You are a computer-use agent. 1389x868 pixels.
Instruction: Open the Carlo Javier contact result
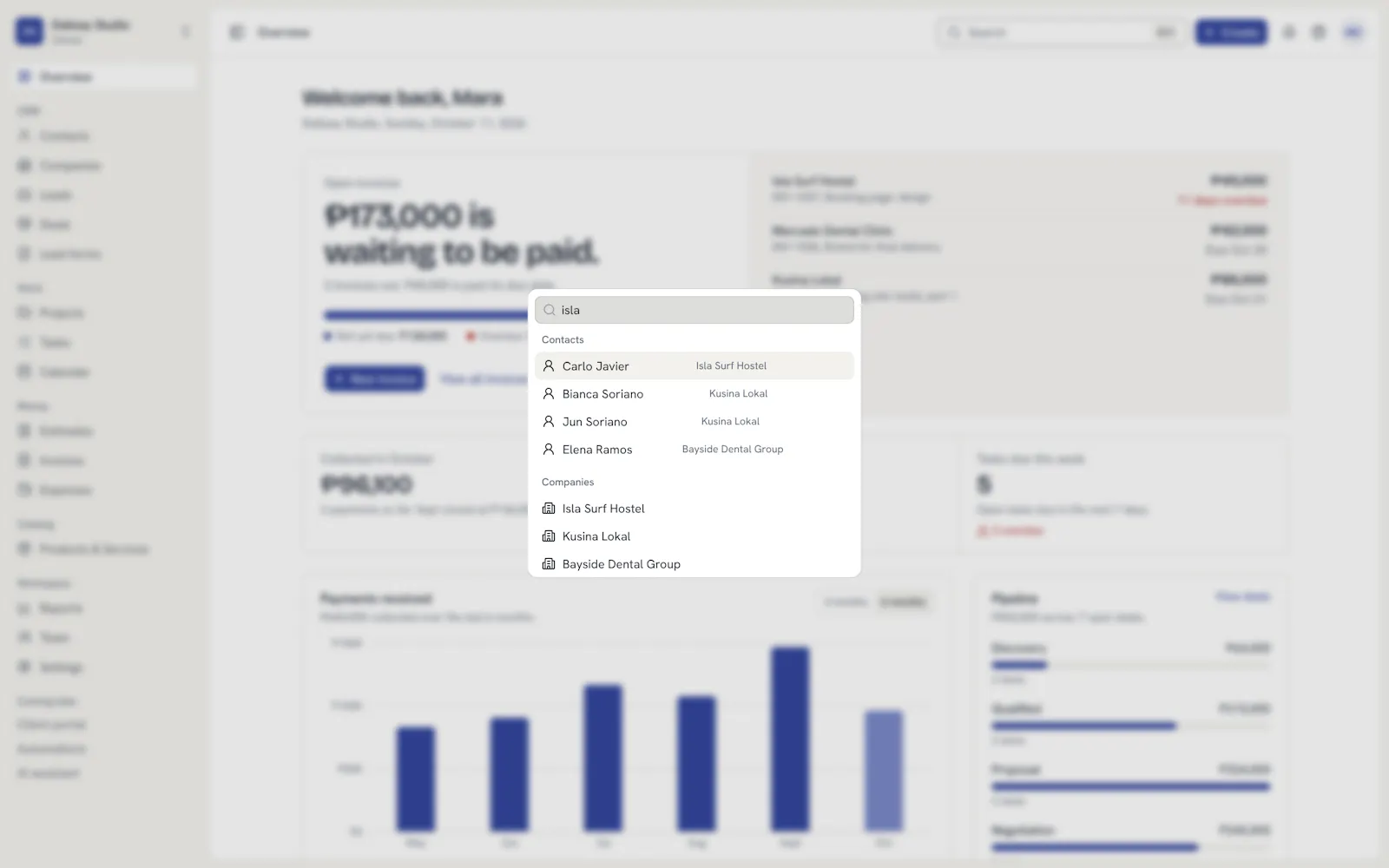[x=694, y=366]
